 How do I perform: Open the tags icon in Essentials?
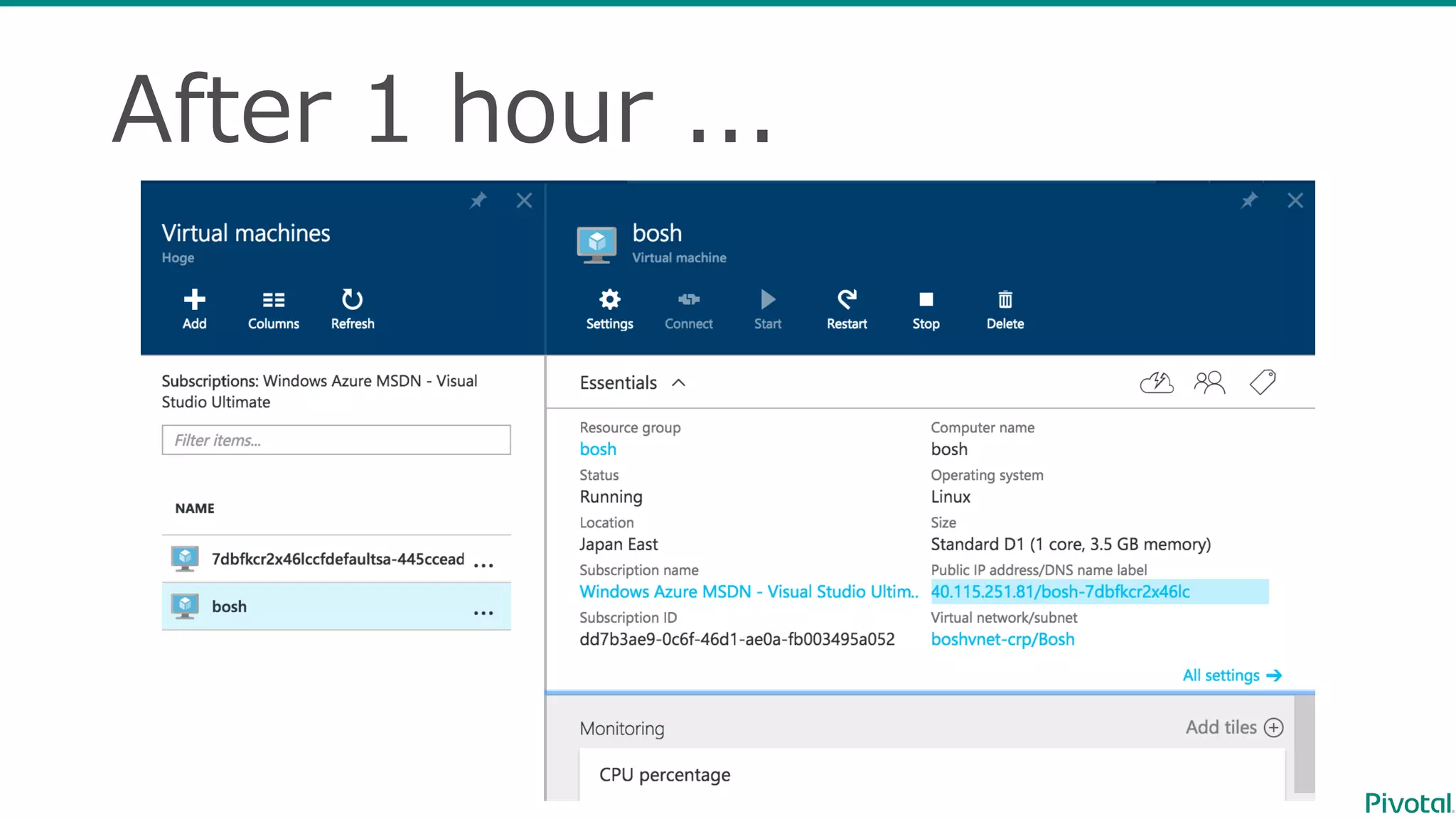tap(1263, 382)
